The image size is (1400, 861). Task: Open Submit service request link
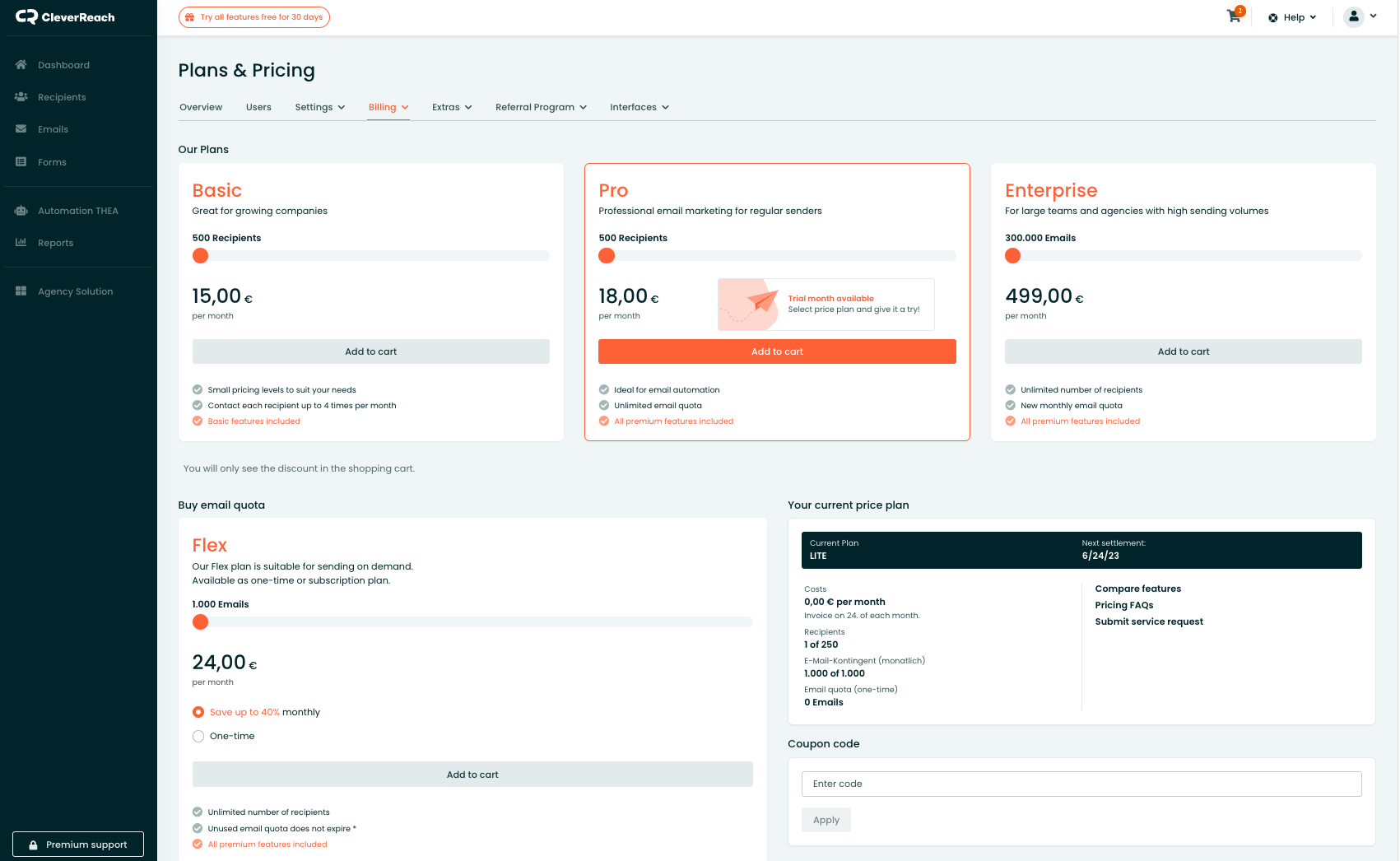(x=1149, y=621)
